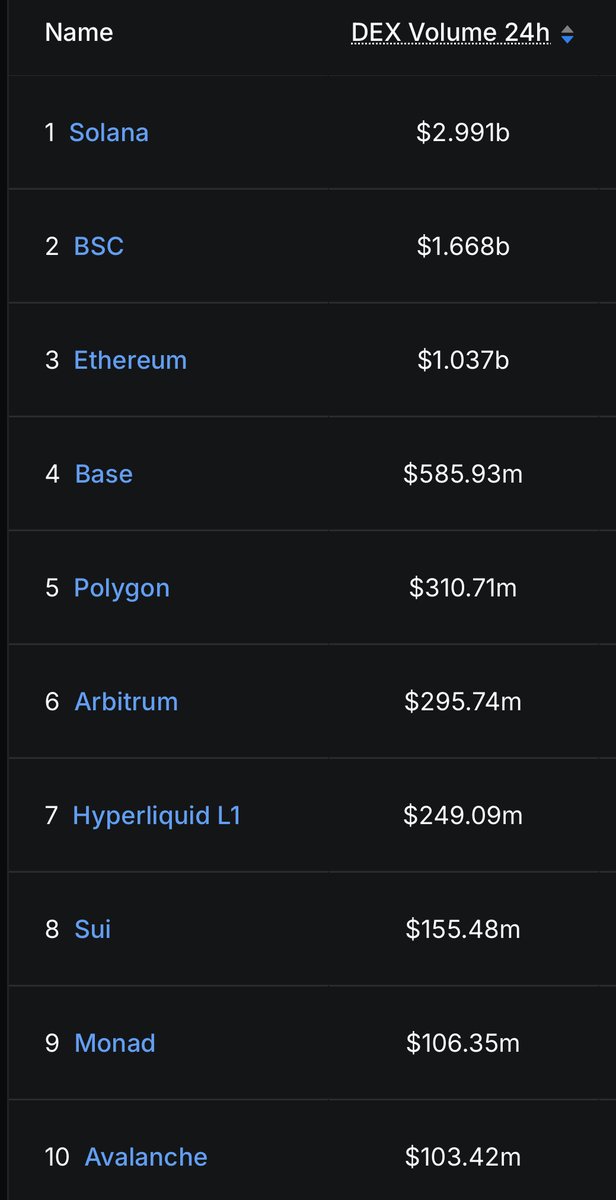Click the sort arrows beside DEX Volume 24h
Screen dimensions: 616x1200
pyautogui.click(x=567, y=34)
